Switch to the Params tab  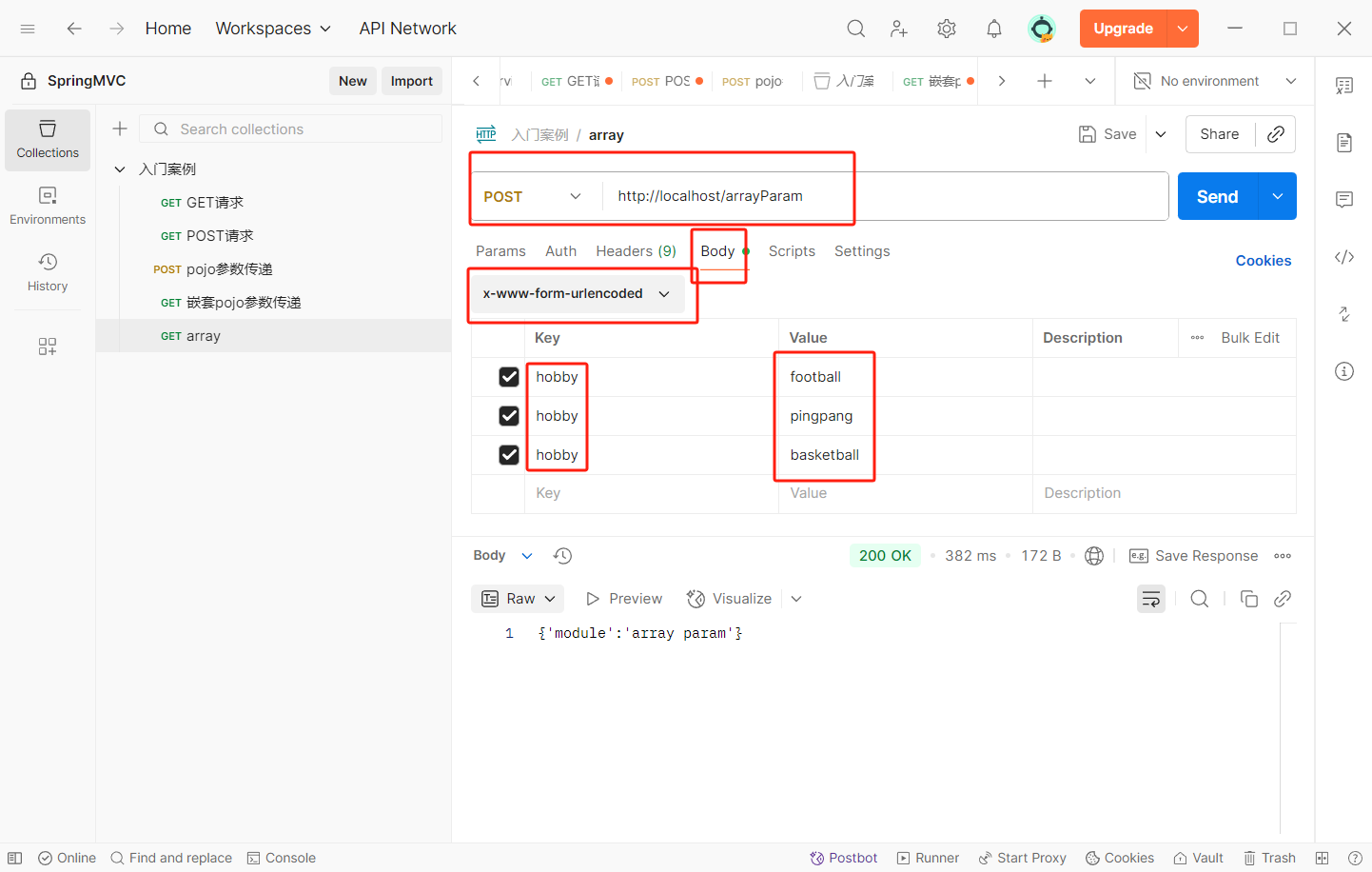500,251
